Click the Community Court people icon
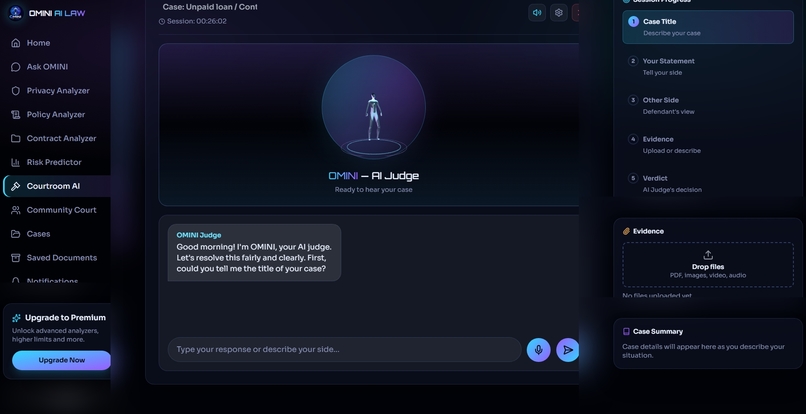Image resolution: width=806 pixels, height=414 pixels. tap(16, 210)
